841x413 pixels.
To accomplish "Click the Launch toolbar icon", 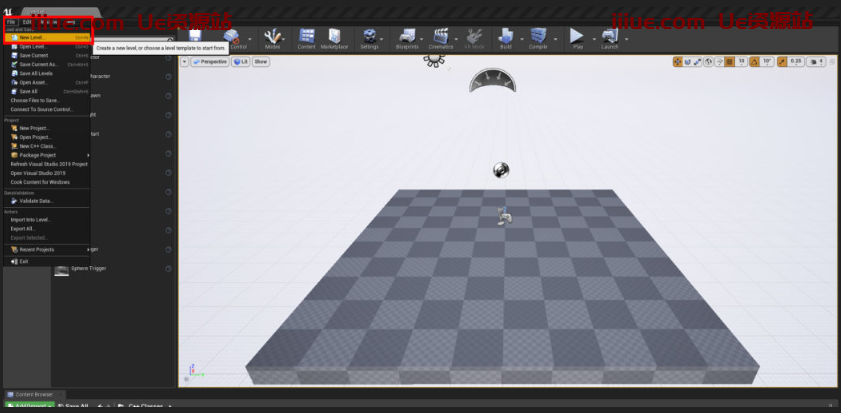I will point(609,38).
